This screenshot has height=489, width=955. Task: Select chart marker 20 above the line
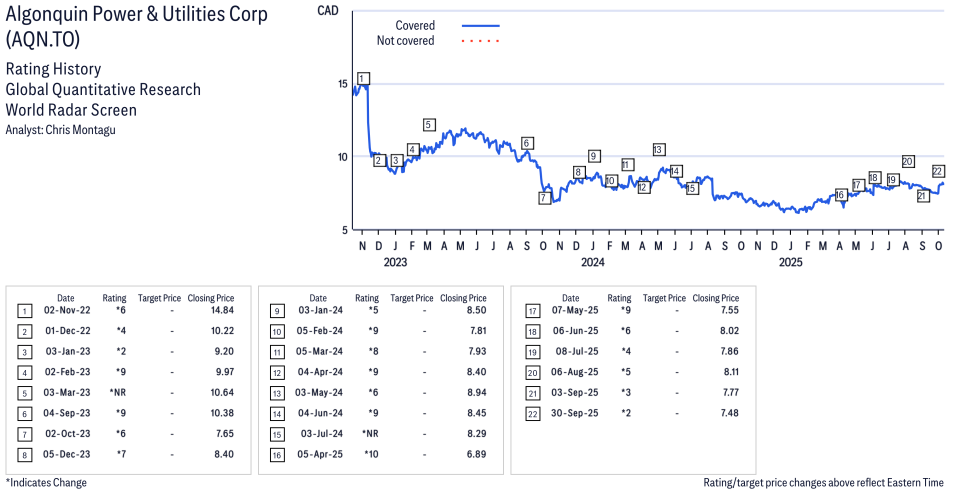pyautogui.click(x=908, y=161)
